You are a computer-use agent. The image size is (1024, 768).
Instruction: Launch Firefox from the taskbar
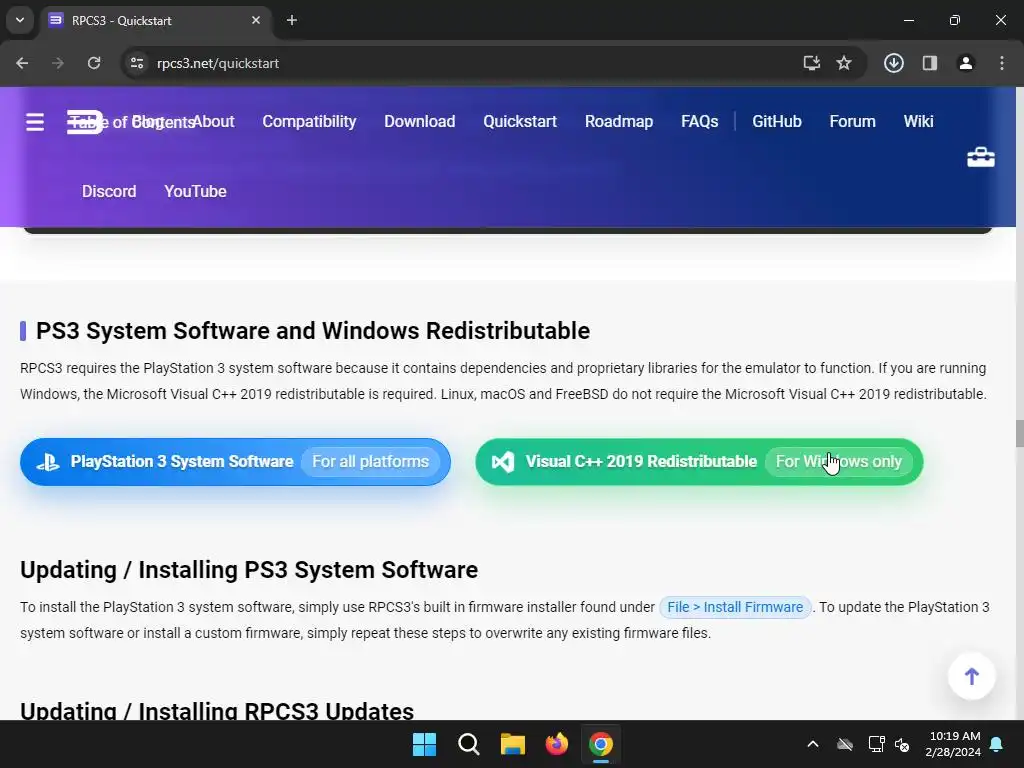point(556,744)
